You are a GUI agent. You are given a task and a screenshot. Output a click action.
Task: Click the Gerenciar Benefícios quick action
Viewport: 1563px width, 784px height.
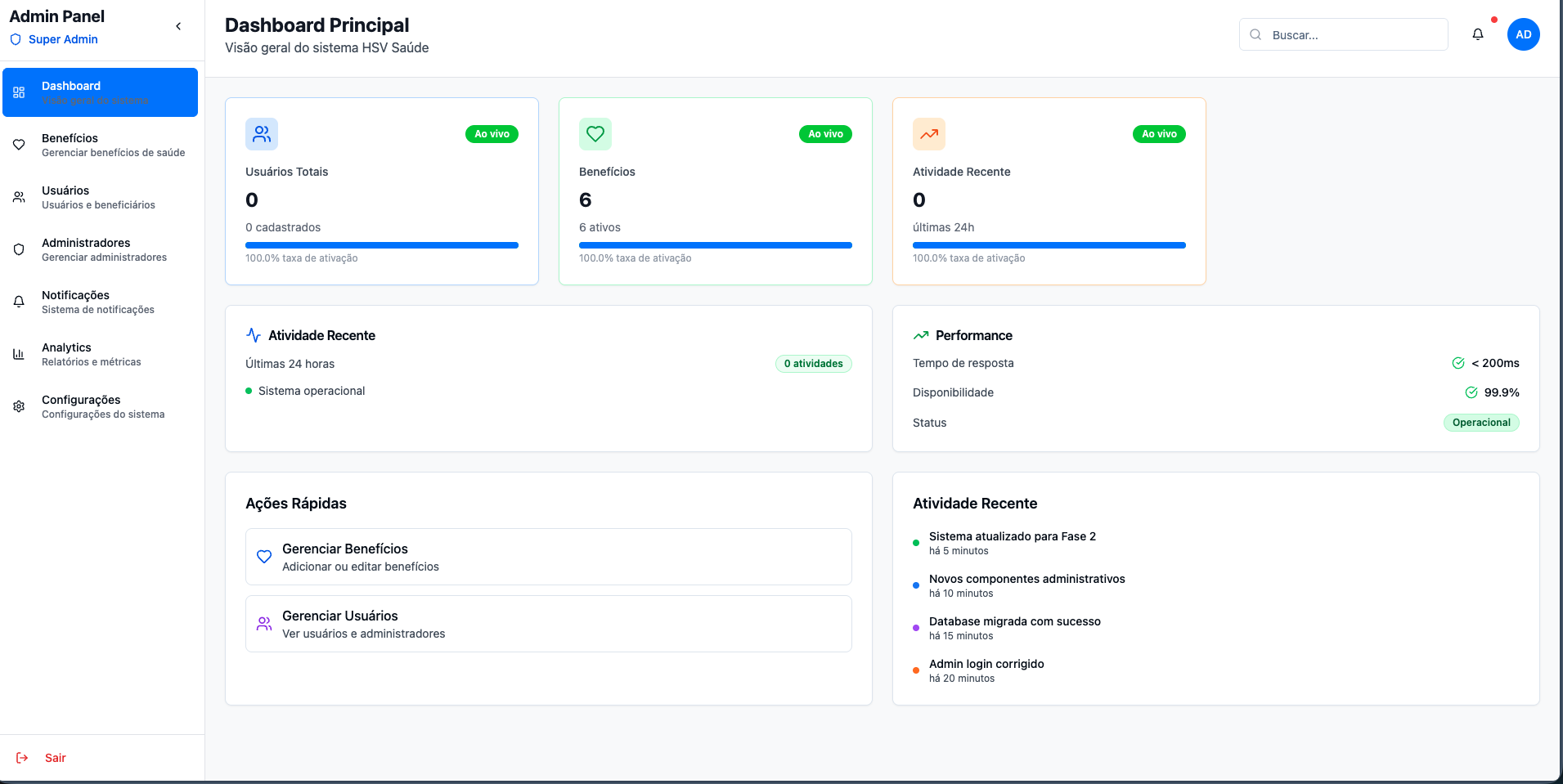[548, 557]
